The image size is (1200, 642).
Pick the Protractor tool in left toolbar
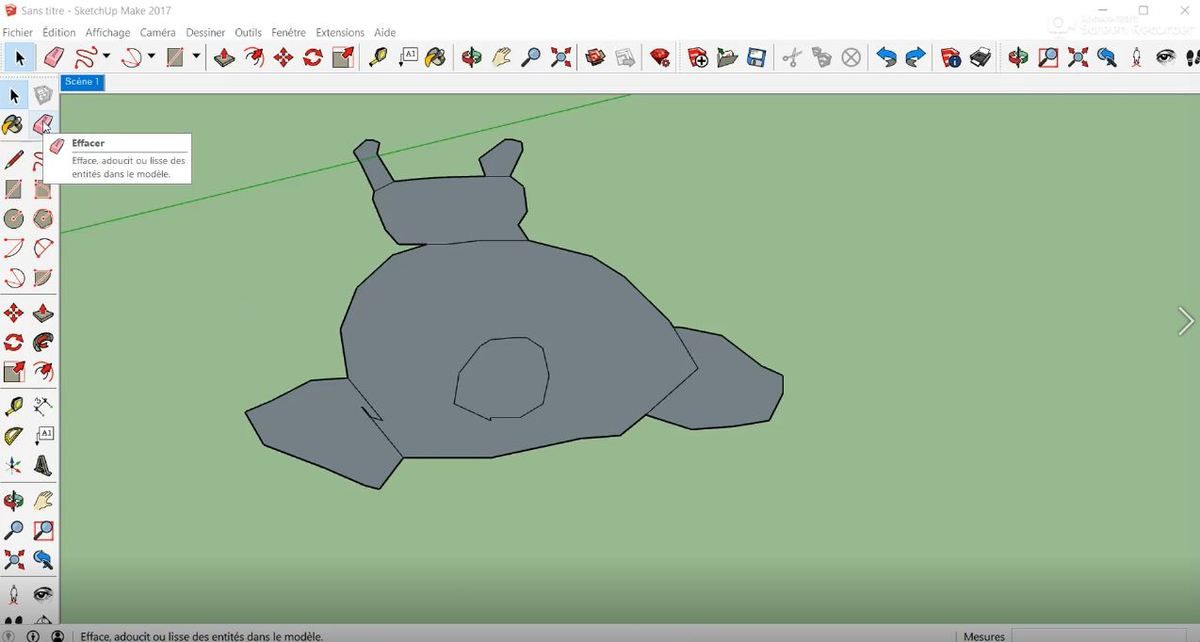click(14, 435)
